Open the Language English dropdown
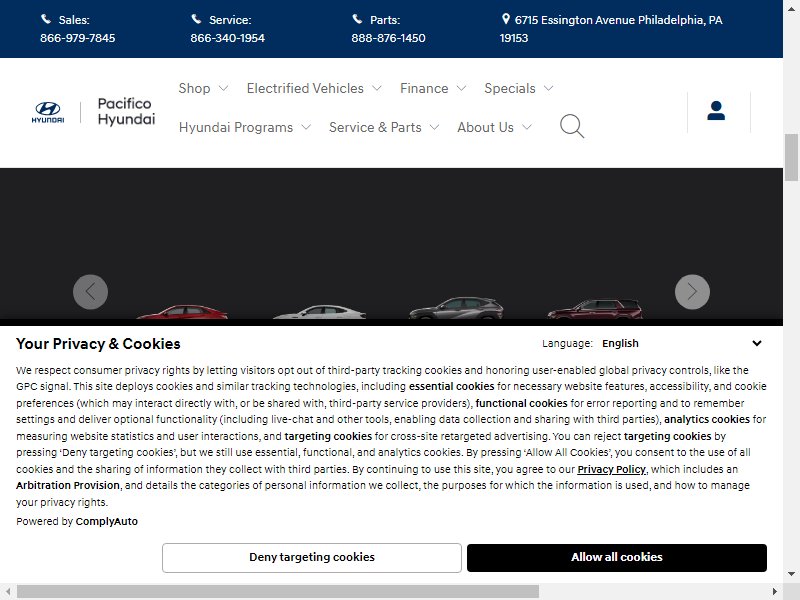Image resolution: width=800 pixels, height=600 pixels. (x=682, y=343)
